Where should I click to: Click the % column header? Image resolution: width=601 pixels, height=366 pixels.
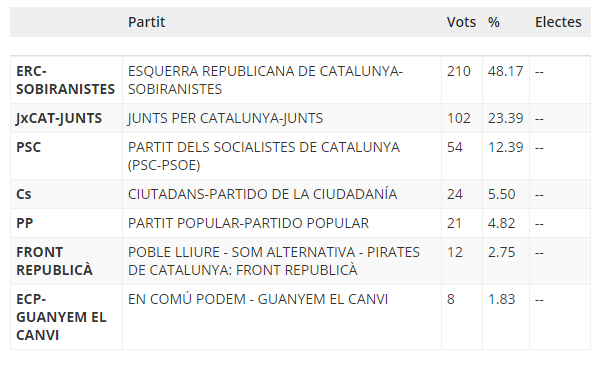[494, 22]
